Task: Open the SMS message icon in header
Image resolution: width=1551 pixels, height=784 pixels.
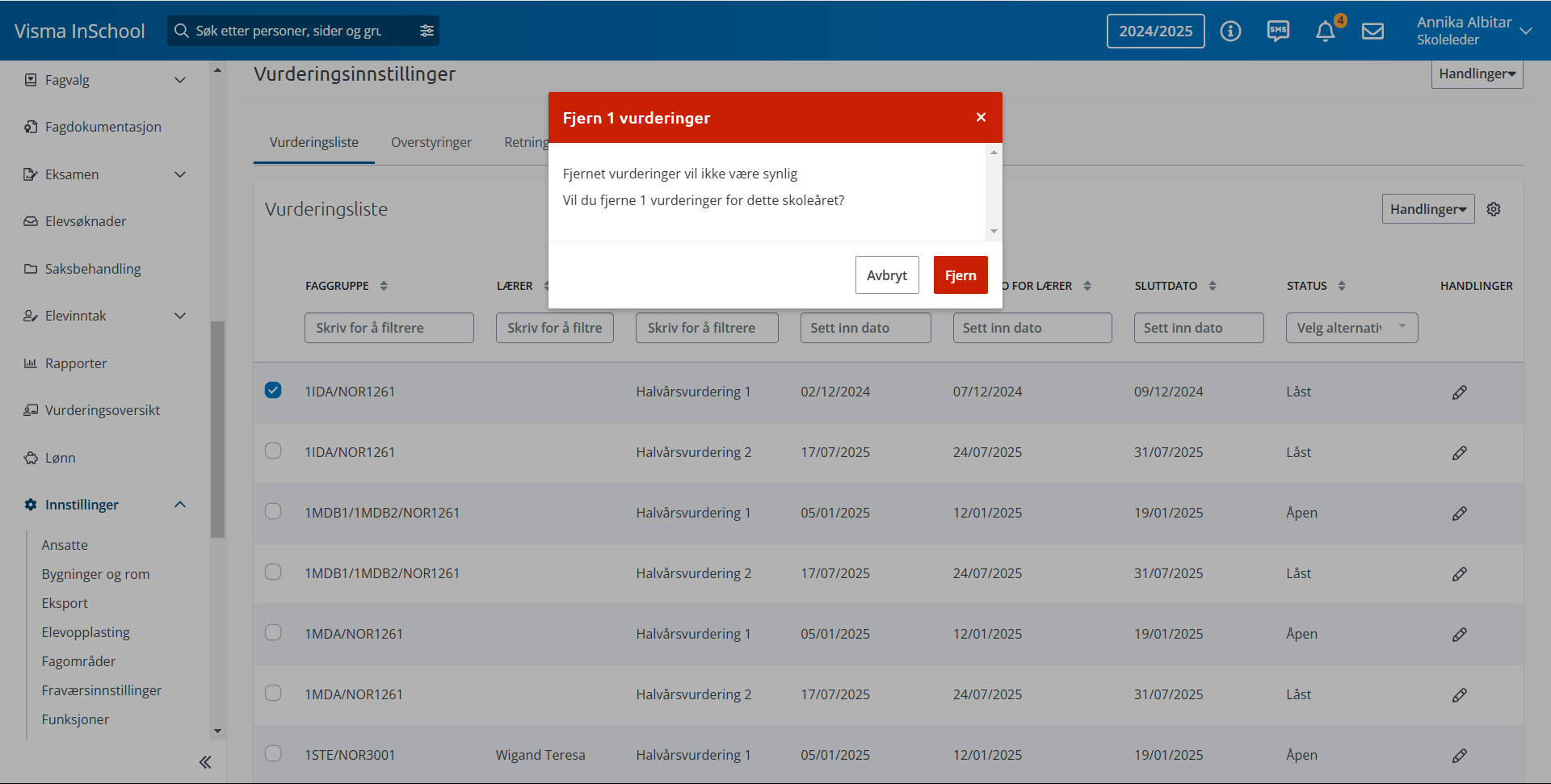Action: click(x=1278, y=31)
